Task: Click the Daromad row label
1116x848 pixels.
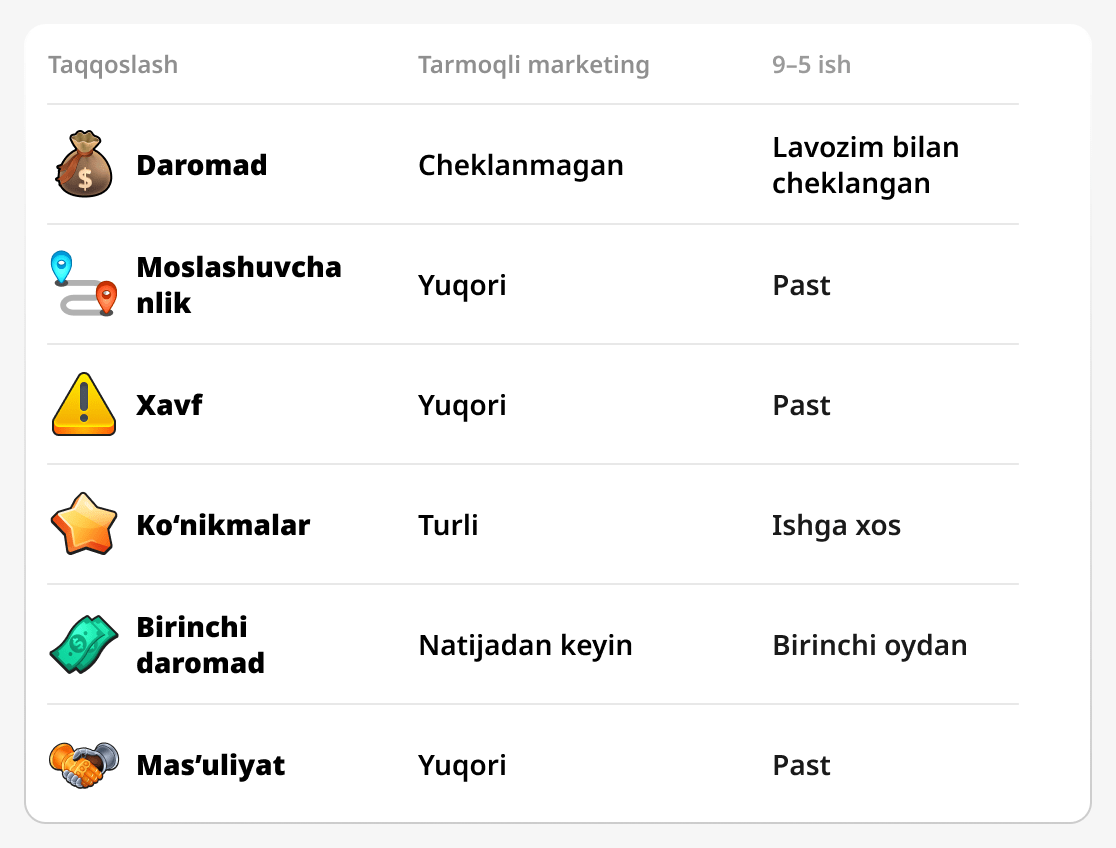Action: click(202, 165)
